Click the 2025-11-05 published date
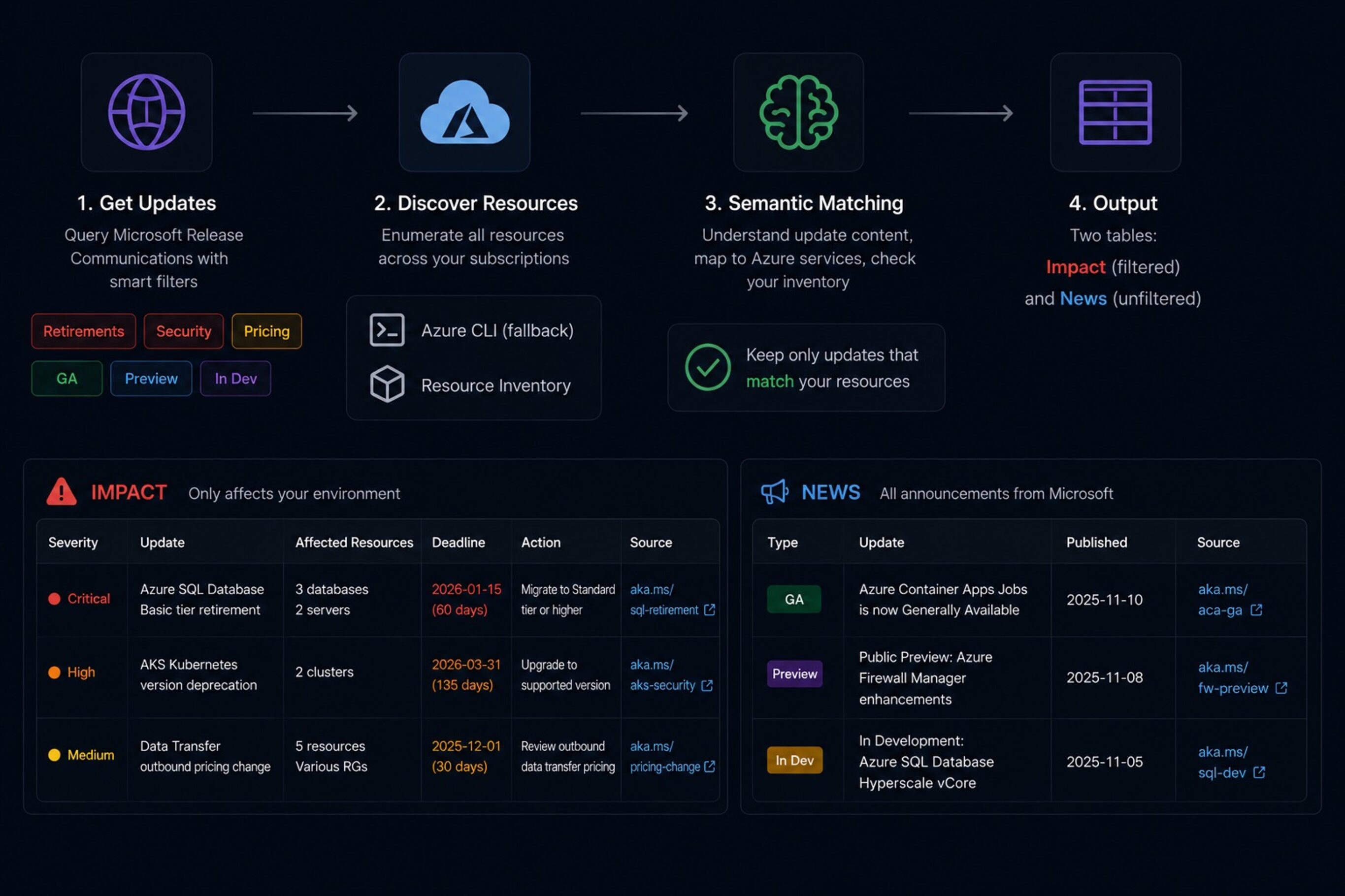The height and width of the screenshot is (896, 1345). 1104,762
